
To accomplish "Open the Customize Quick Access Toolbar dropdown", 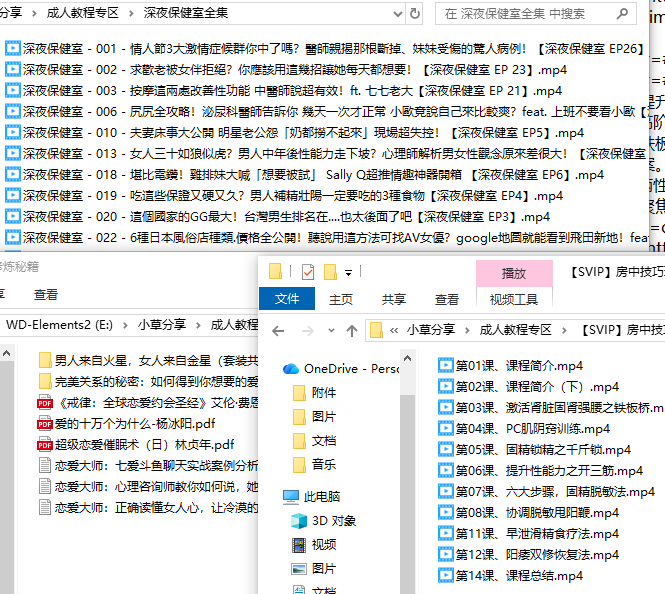I will coord(348,272).
